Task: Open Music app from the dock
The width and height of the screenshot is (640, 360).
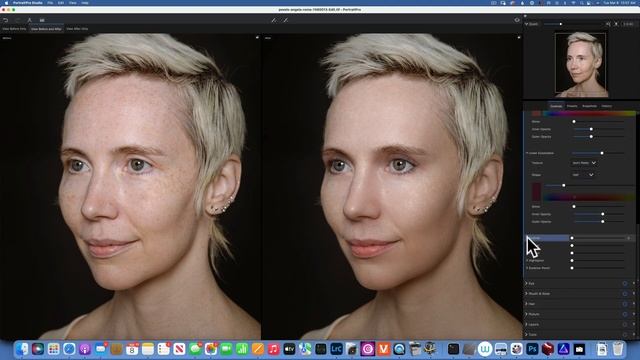Action: pyautogui.click(x=273, y=349)
